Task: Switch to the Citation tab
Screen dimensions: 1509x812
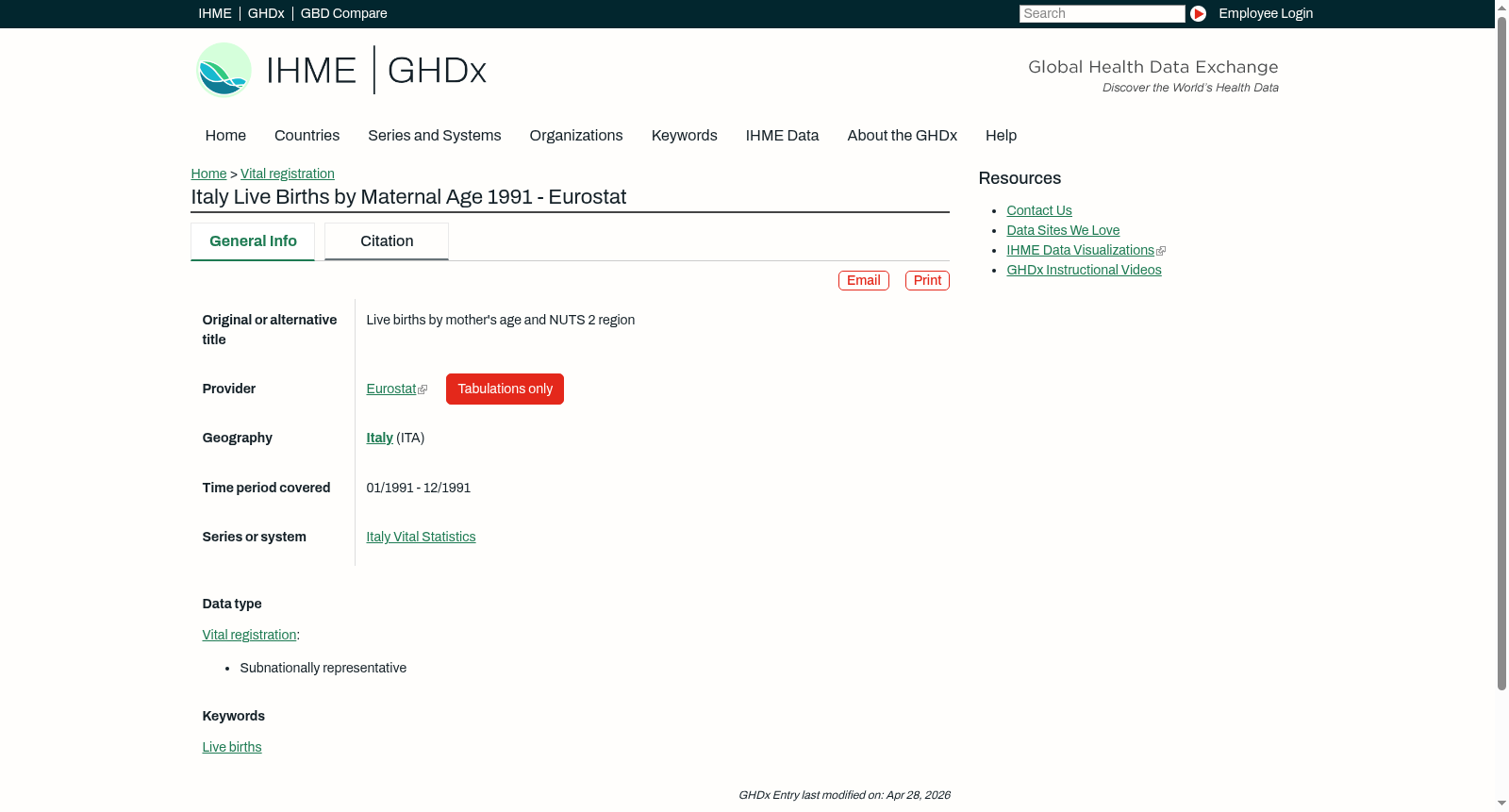Action: click(387, 241)
